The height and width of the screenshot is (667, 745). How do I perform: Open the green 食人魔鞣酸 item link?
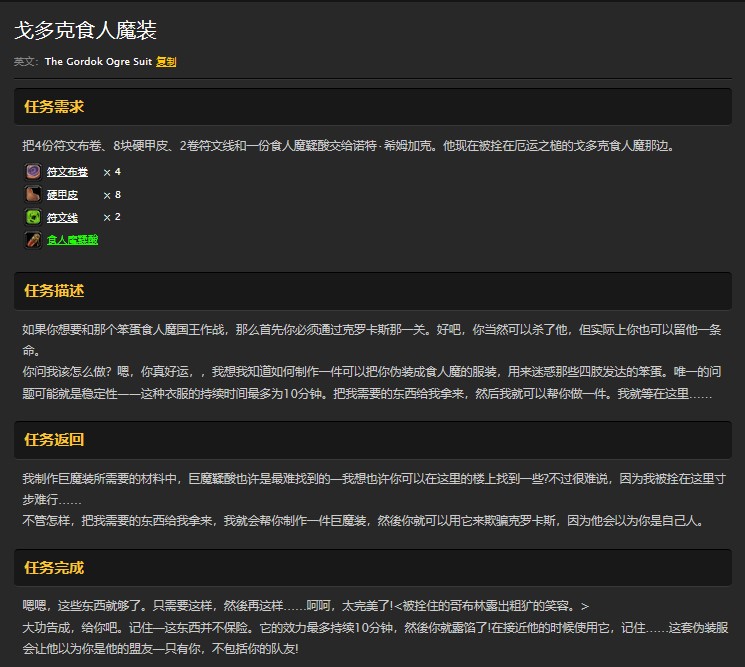pyautogui.click(x=72, y=240)
